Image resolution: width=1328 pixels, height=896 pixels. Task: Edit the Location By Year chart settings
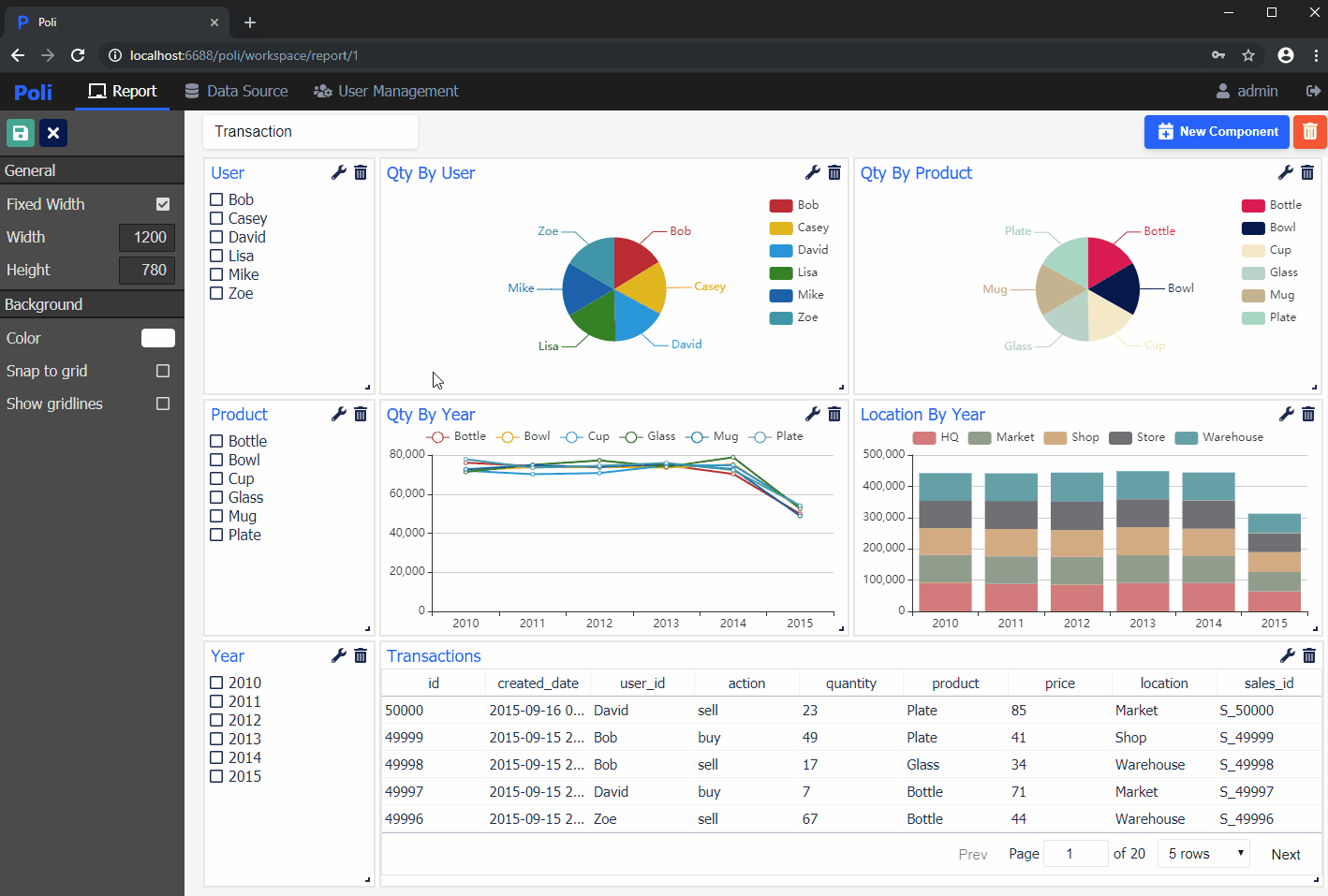pyautogui.click(x=1286, y=414)
